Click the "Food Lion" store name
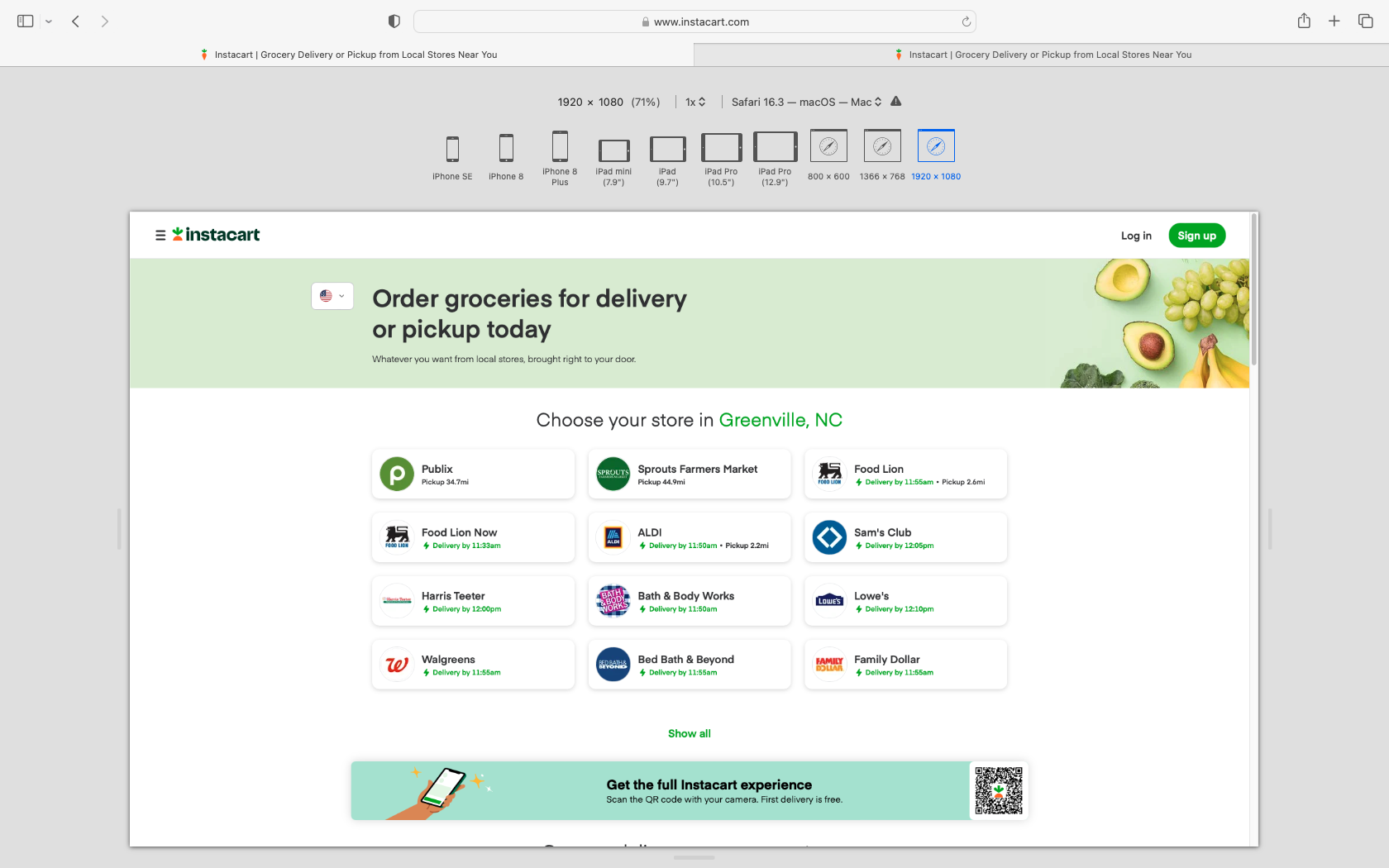 [879, 469]
